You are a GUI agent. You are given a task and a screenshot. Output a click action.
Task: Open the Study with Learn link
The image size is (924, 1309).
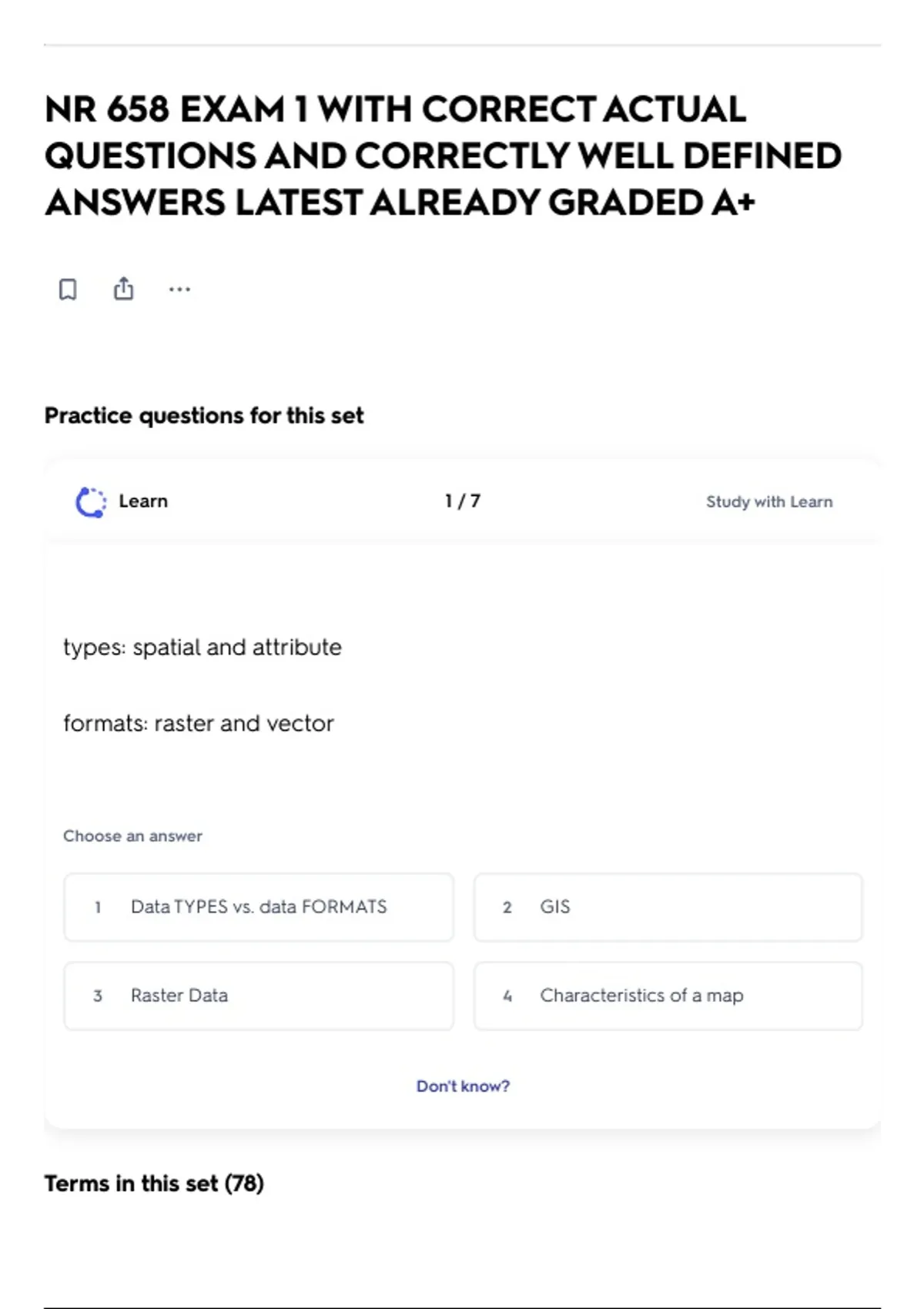tap(769, 502)
